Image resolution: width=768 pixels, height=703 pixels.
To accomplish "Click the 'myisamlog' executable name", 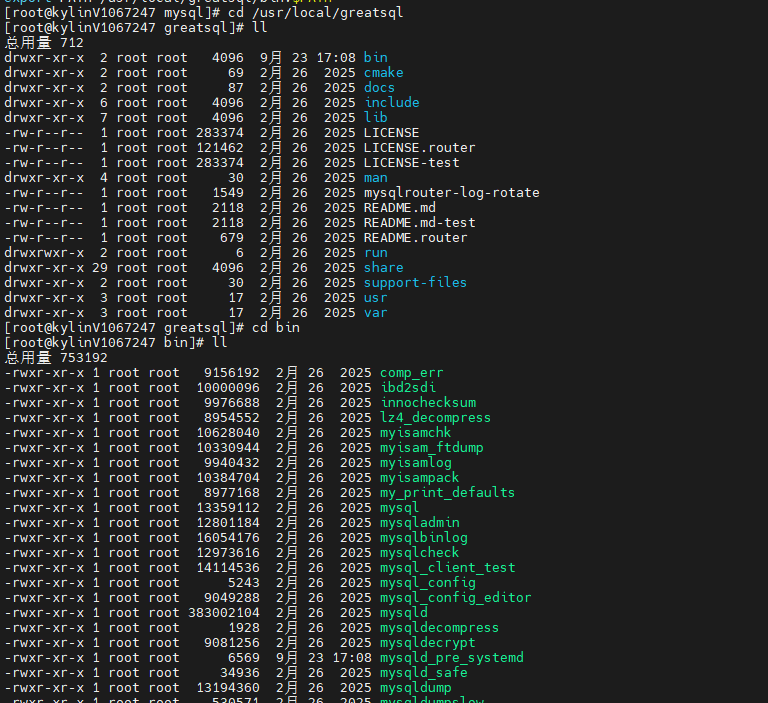I will click(415, 463).
